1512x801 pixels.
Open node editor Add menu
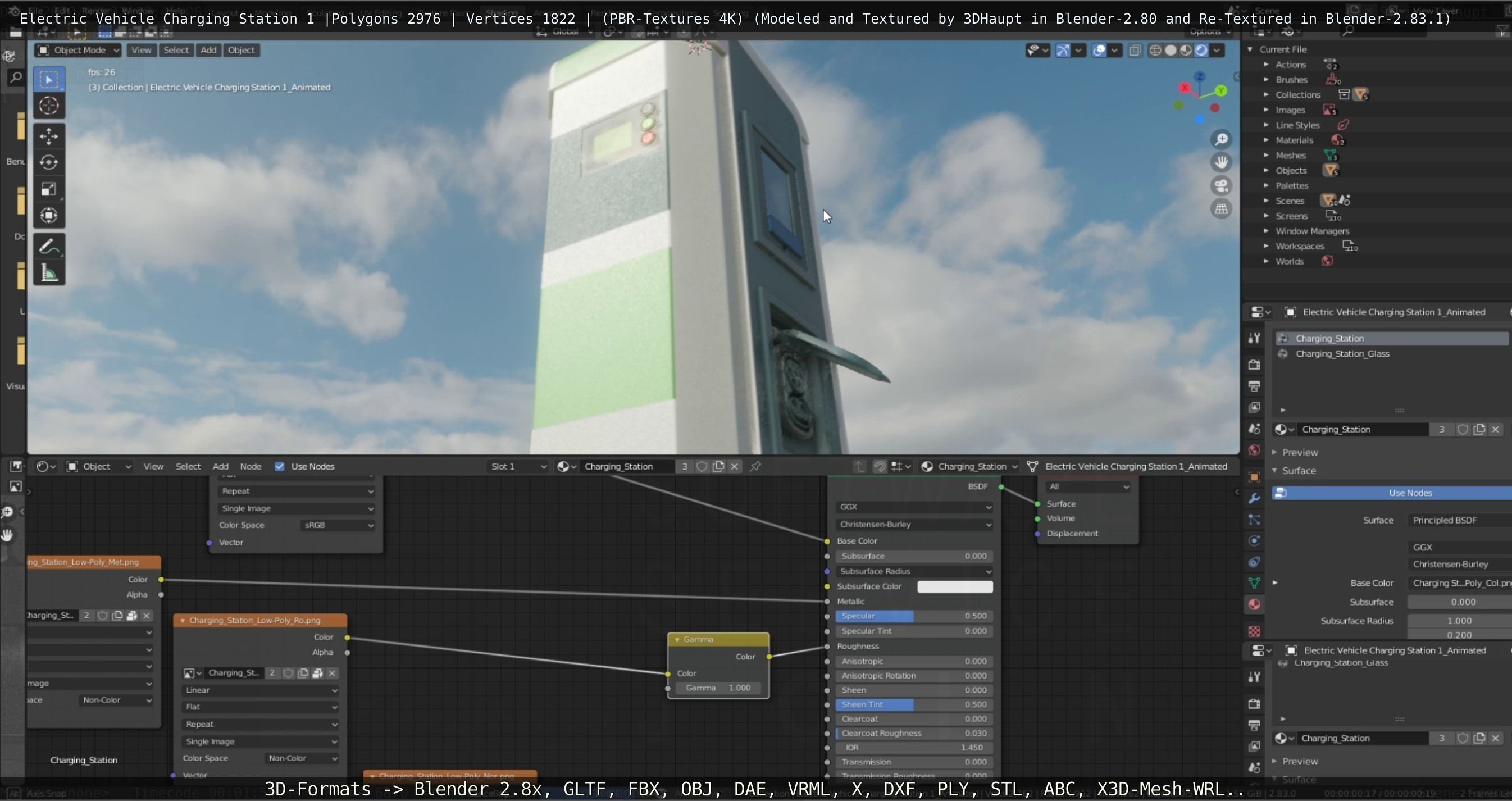pos(221,467)
